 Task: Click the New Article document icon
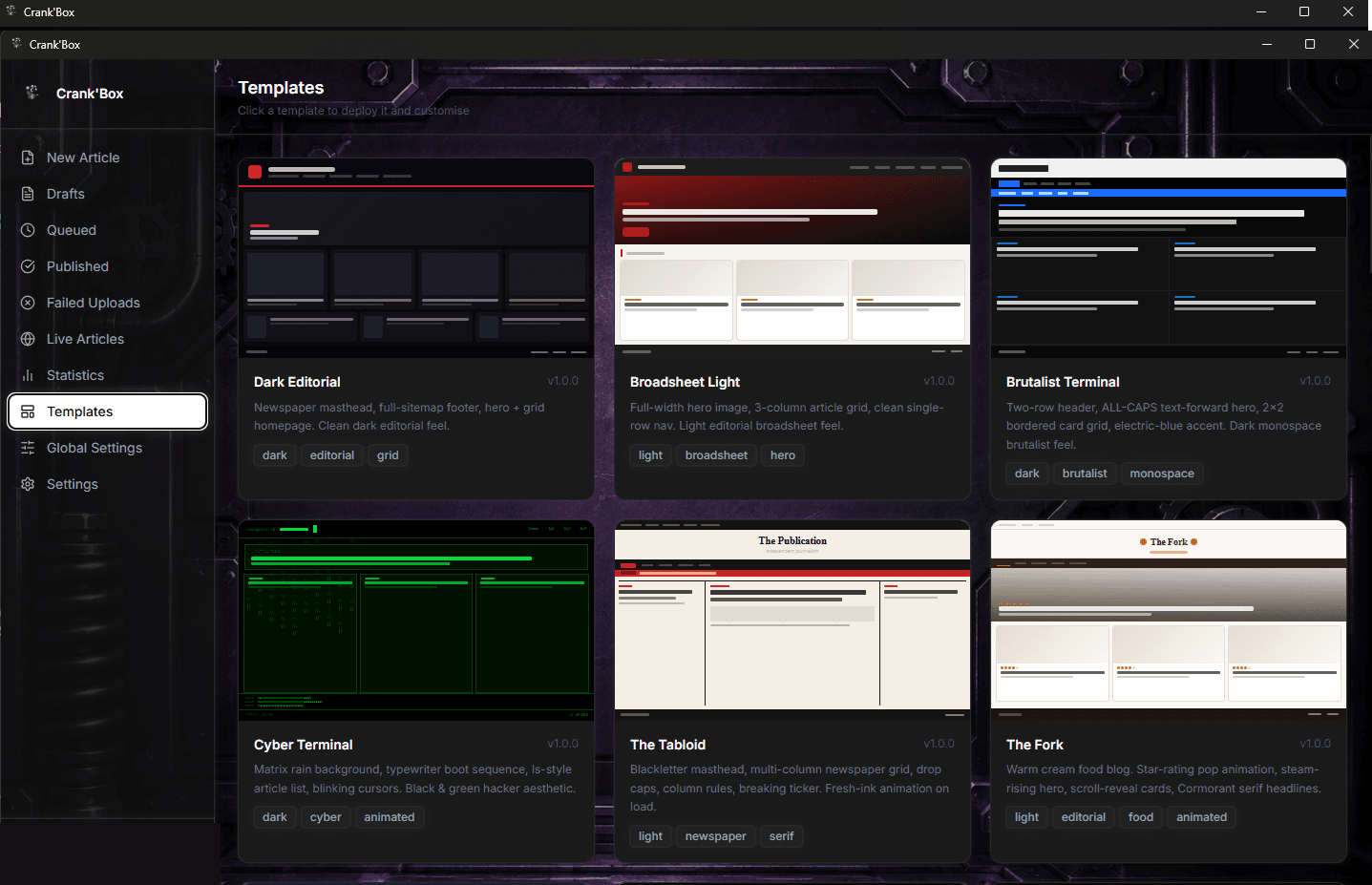click(28, 158)
